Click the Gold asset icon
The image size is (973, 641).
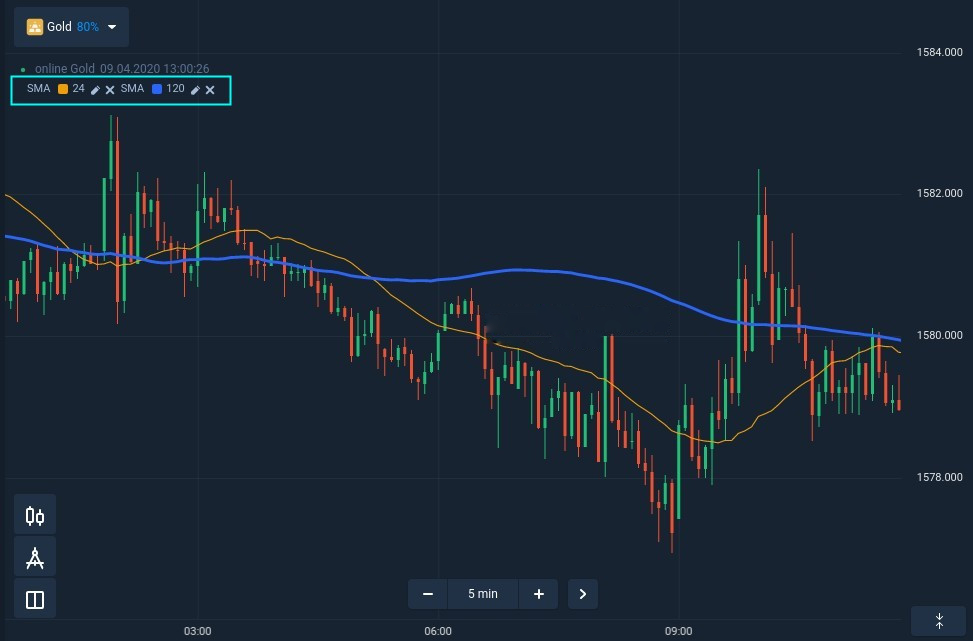(x=35, y=27)
